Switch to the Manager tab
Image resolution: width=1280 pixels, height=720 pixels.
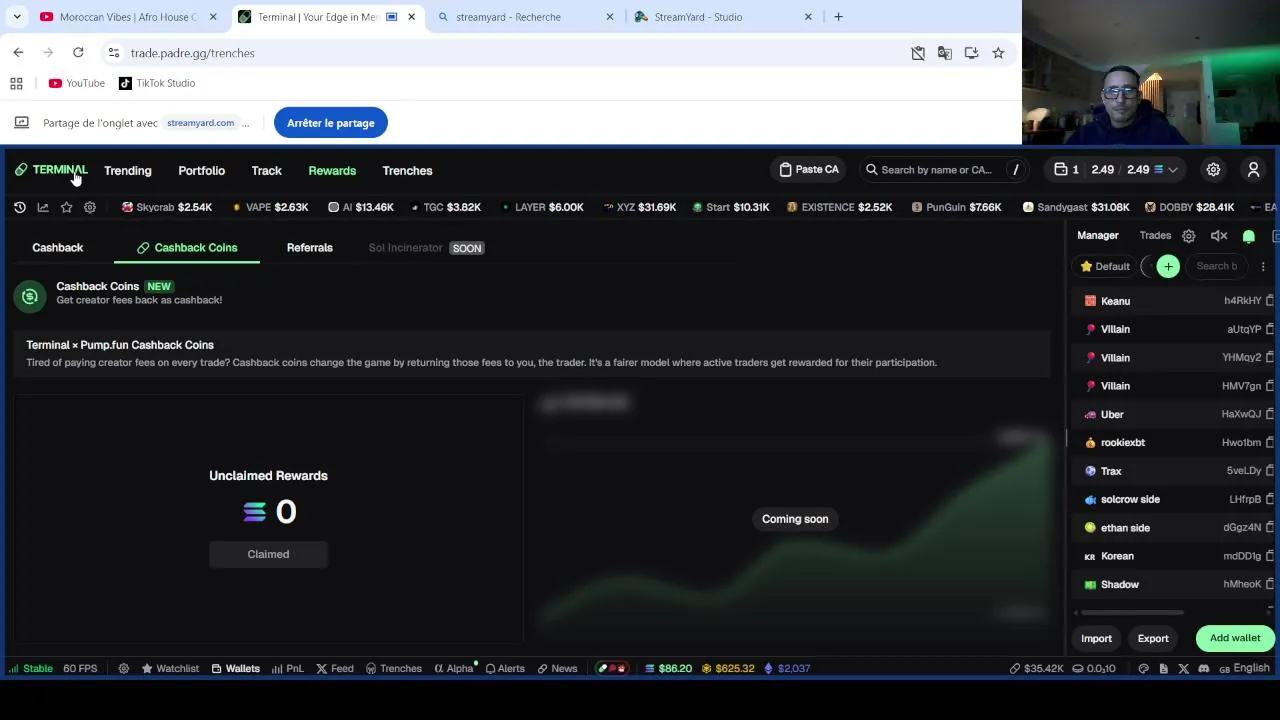pos(1098,236)
